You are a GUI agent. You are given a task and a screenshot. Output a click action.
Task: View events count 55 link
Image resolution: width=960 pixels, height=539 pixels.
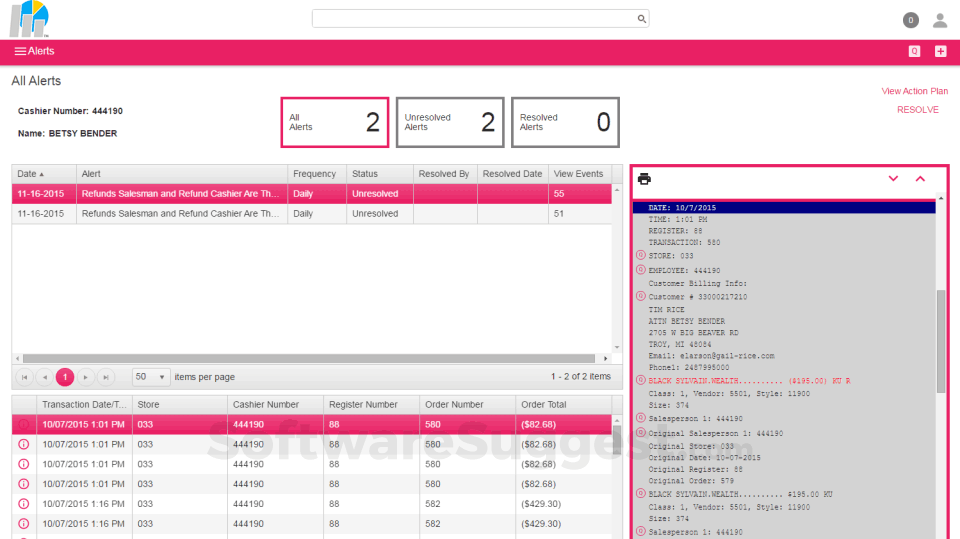559,194
